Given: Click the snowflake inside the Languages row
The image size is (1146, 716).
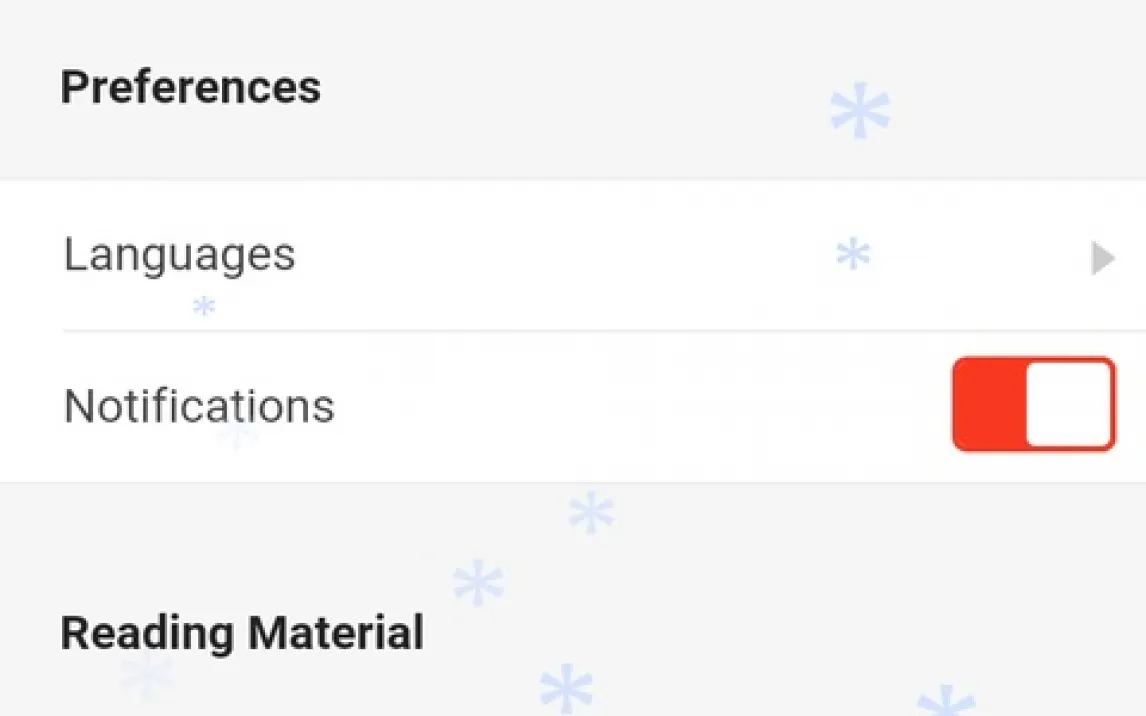Looking at the screenshot, I should 853,255.
